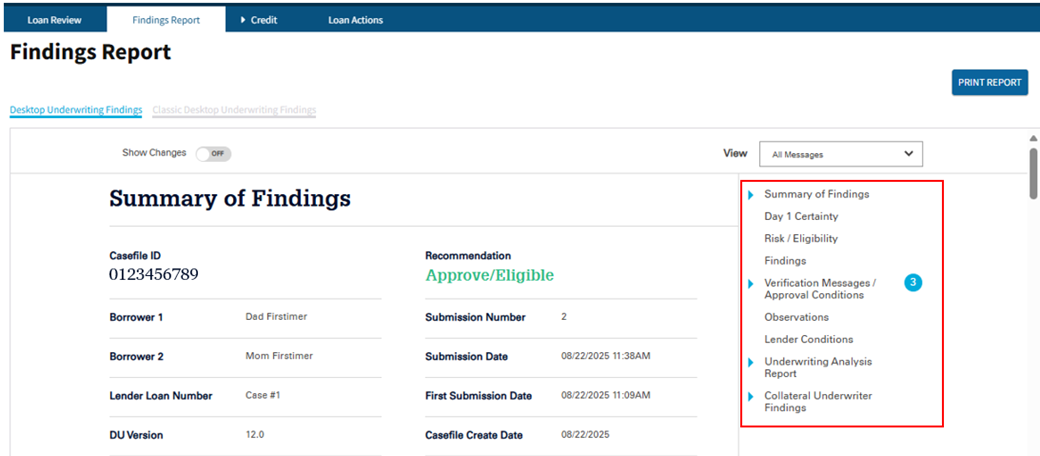Navigate to Observations section
The width and height of the screenshot is (1040, 456).
pyautogui.click(x=796, y=317)
